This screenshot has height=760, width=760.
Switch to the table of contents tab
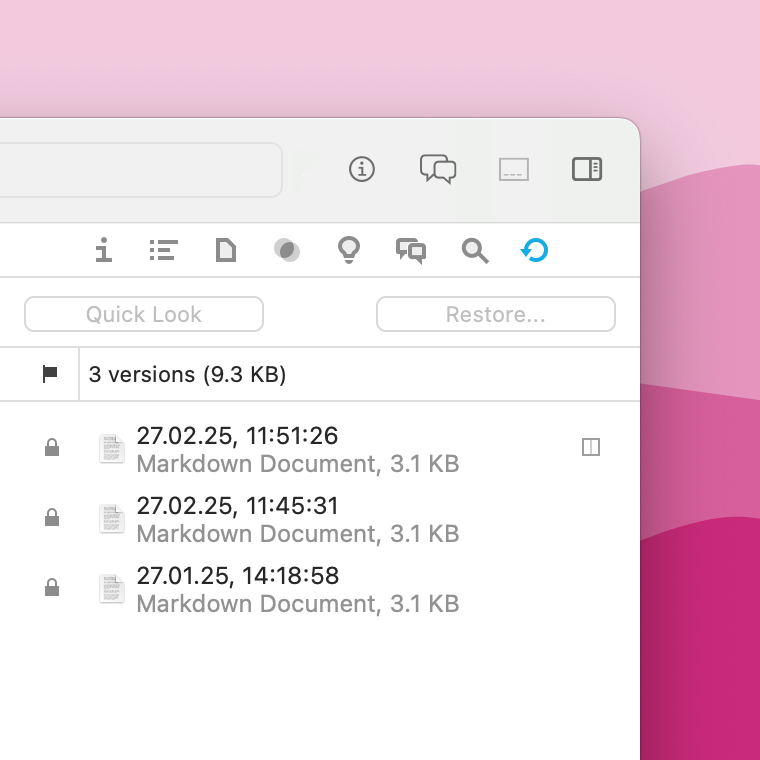164,250
